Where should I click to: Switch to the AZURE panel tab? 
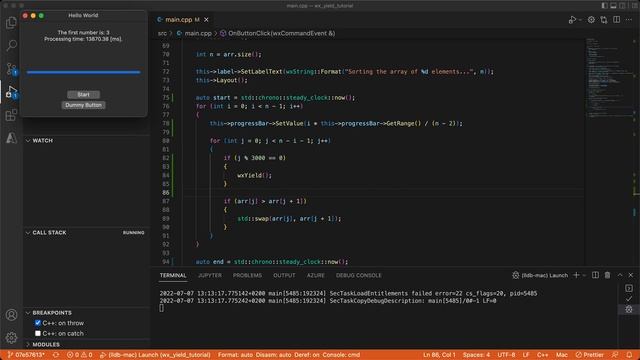pyautogui.click(x=316, y=276)
